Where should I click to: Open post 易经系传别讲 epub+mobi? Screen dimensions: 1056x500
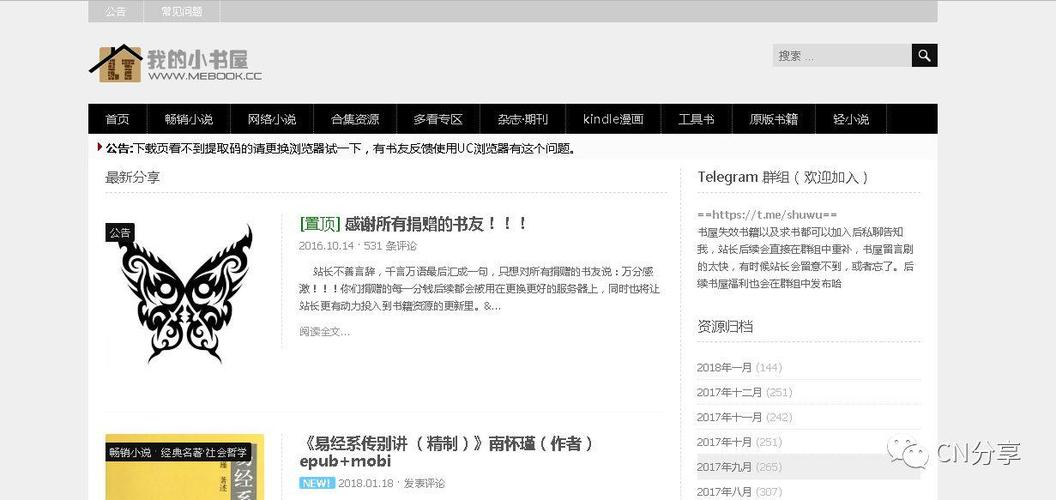(x=447, y=452)
